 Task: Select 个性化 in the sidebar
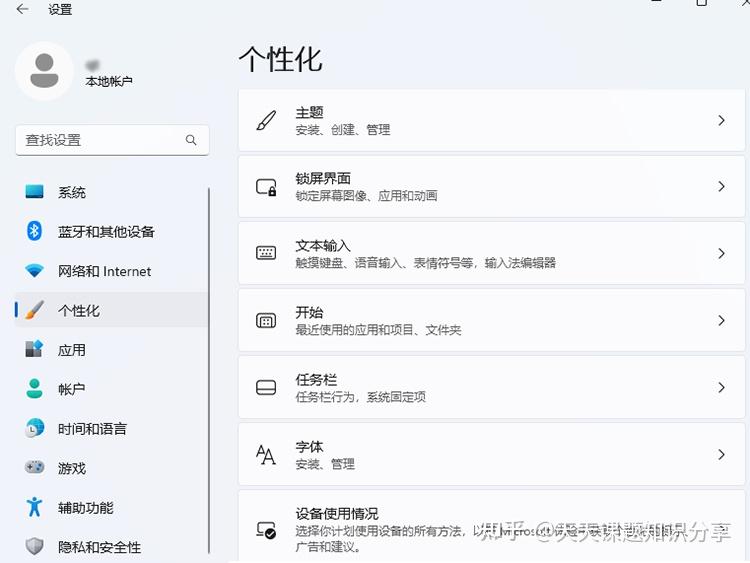coord(111,310)
